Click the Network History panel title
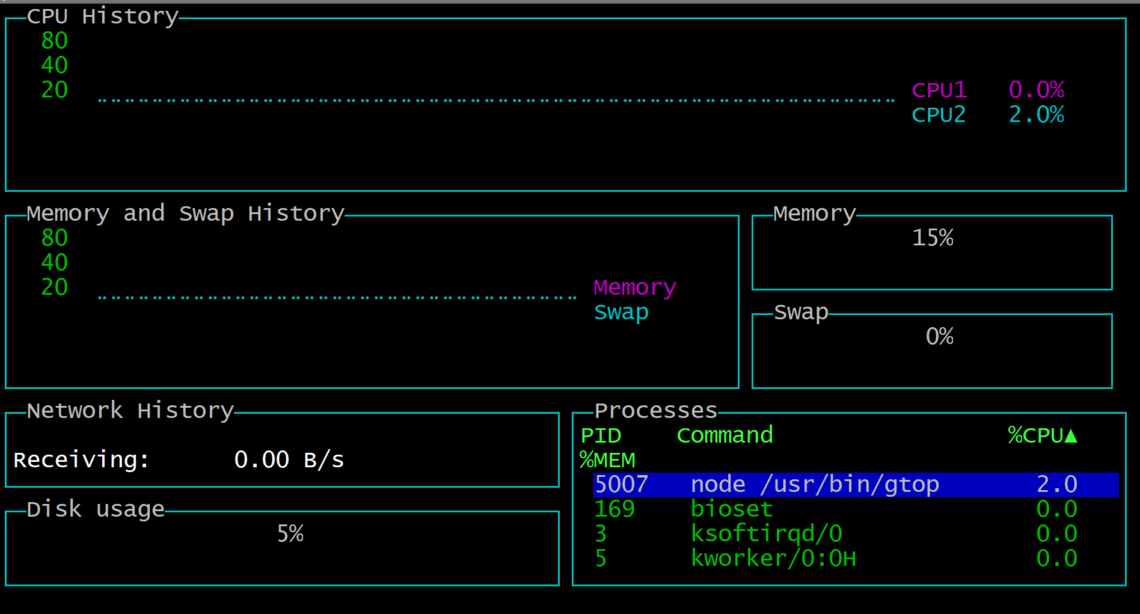Image resolution: width=1140 pixels, height=614 pixels. [130, 410]
